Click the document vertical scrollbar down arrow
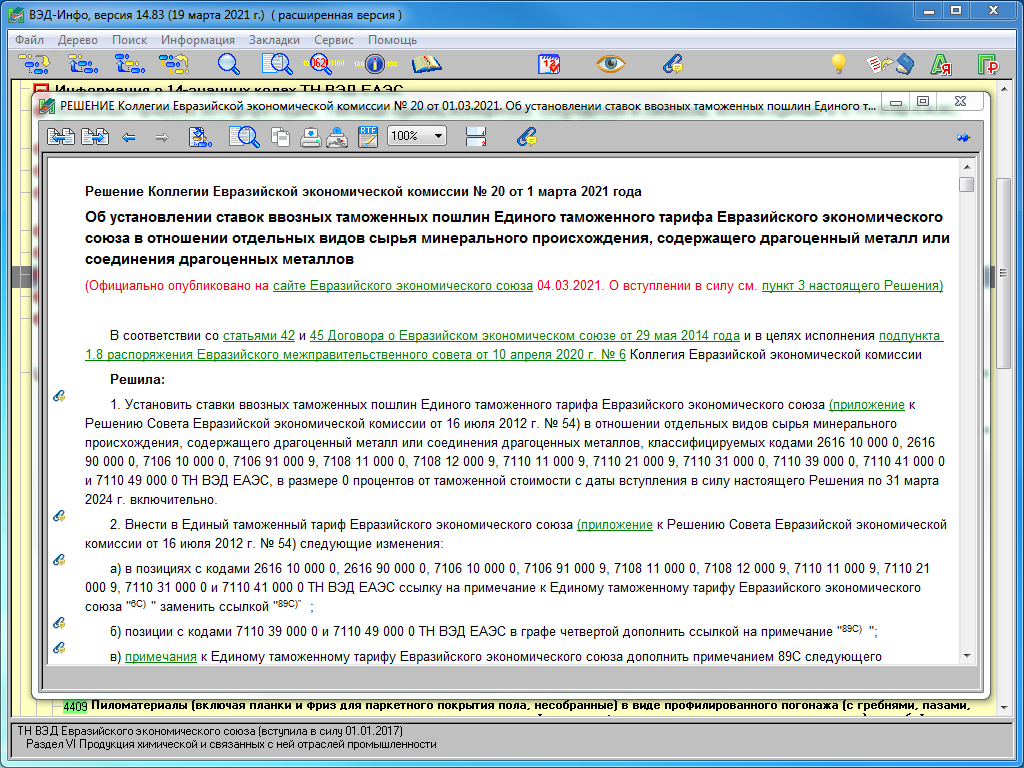 [x=967, y=656]
